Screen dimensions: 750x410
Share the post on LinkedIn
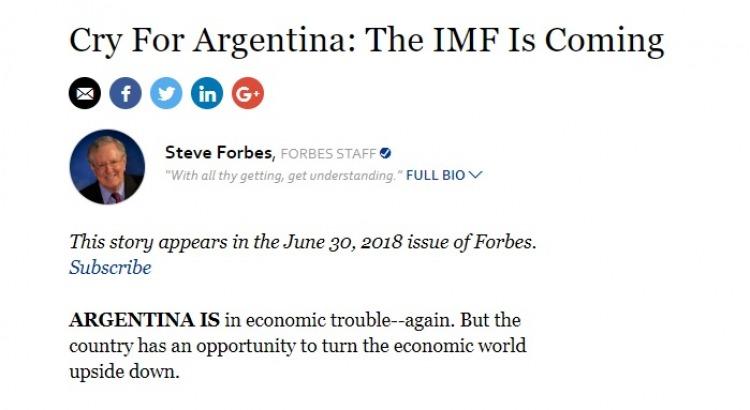pyautogui.click(x=207, y=93)
